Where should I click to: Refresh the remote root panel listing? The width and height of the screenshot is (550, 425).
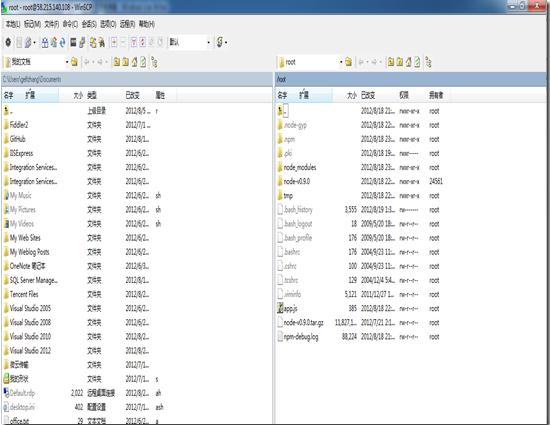[417, 62]
